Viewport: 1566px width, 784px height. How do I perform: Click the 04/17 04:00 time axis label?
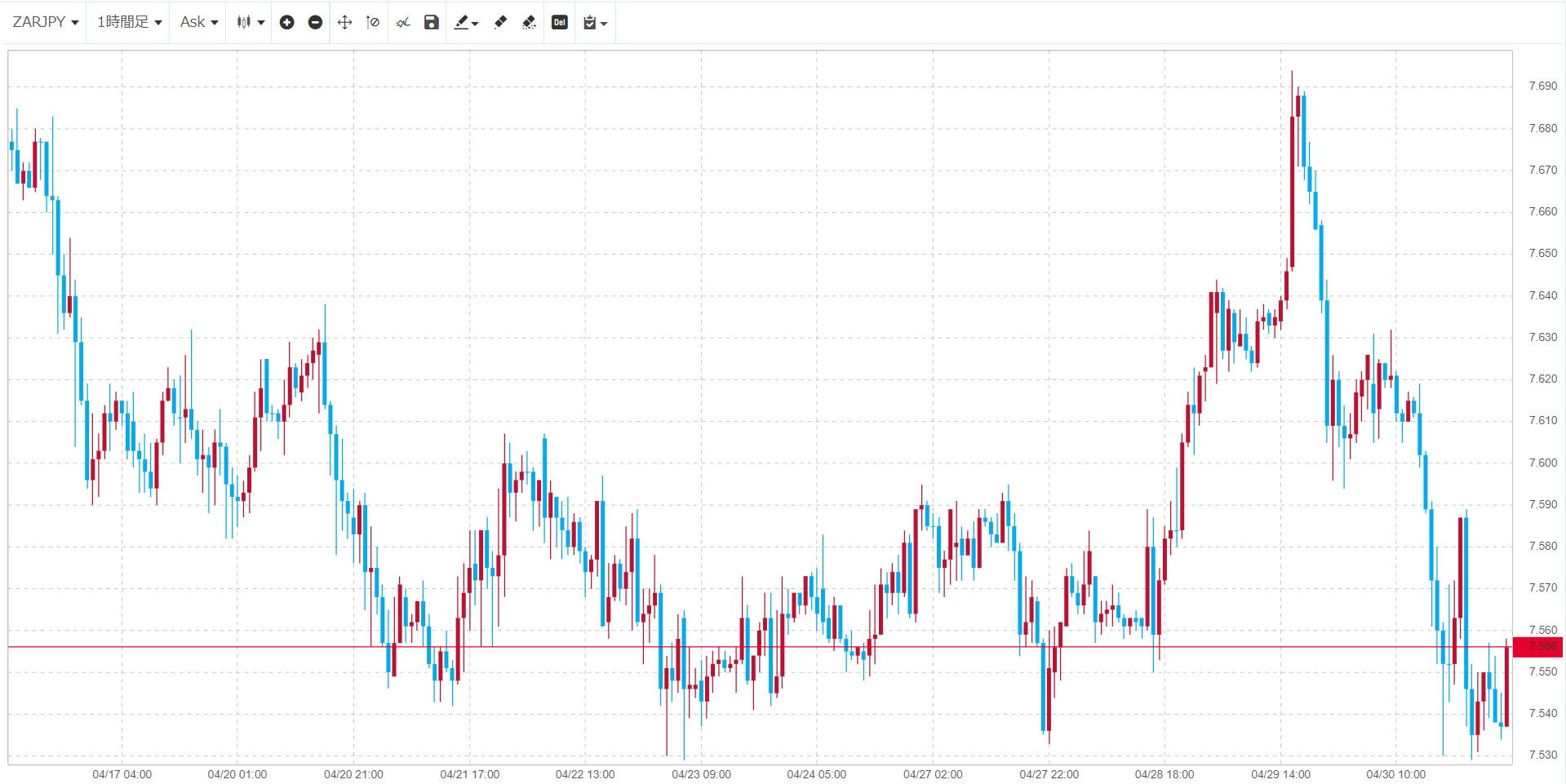122,774
